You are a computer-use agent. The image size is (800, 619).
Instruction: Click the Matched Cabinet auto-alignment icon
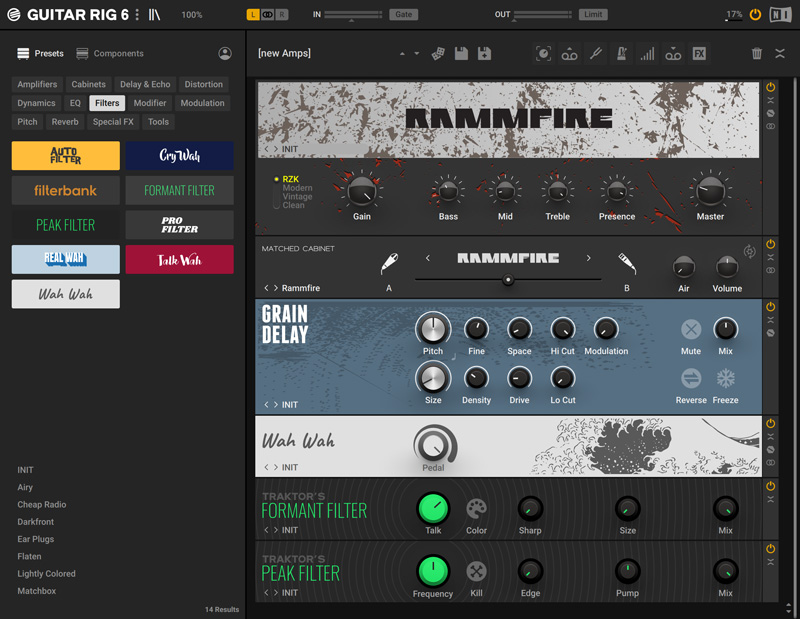click(x=749, y=251)
